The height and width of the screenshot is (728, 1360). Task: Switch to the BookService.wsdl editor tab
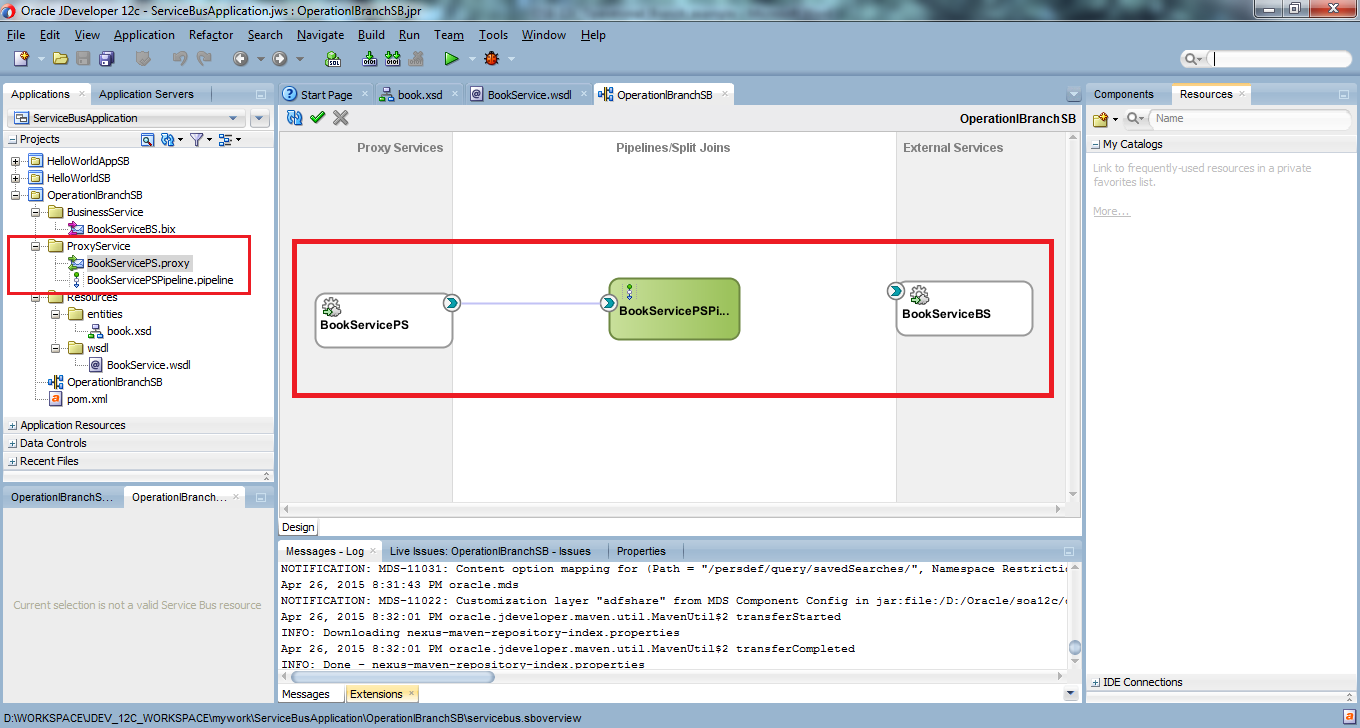tap(527, 95)
